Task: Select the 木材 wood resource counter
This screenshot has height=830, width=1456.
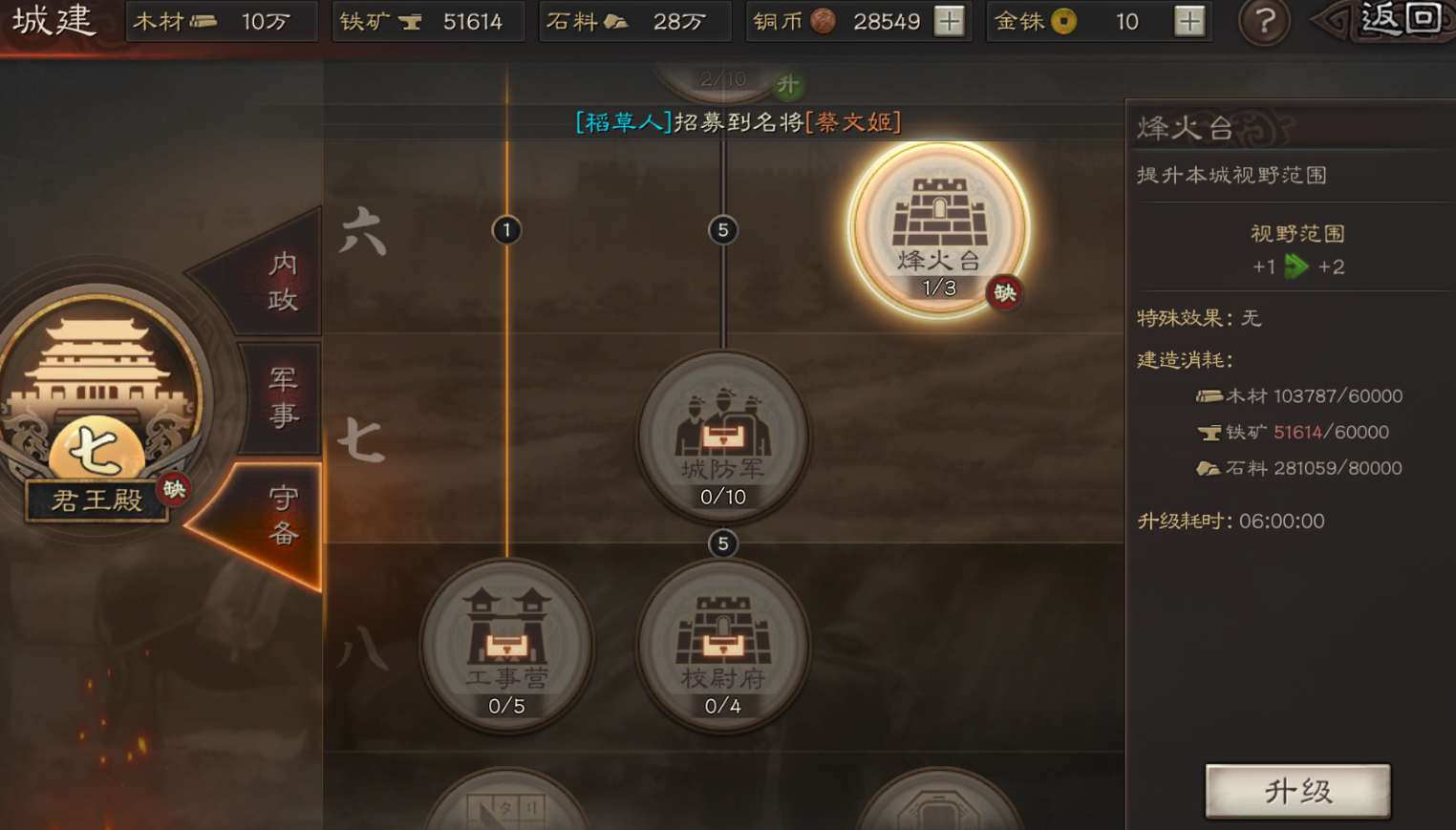Action: point(222,21)
